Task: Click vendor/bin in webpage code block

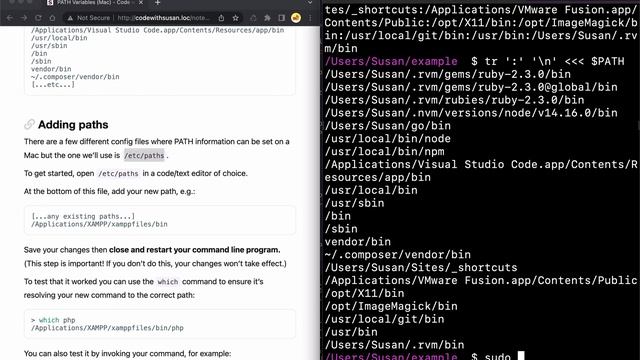Action: (51, 69)
